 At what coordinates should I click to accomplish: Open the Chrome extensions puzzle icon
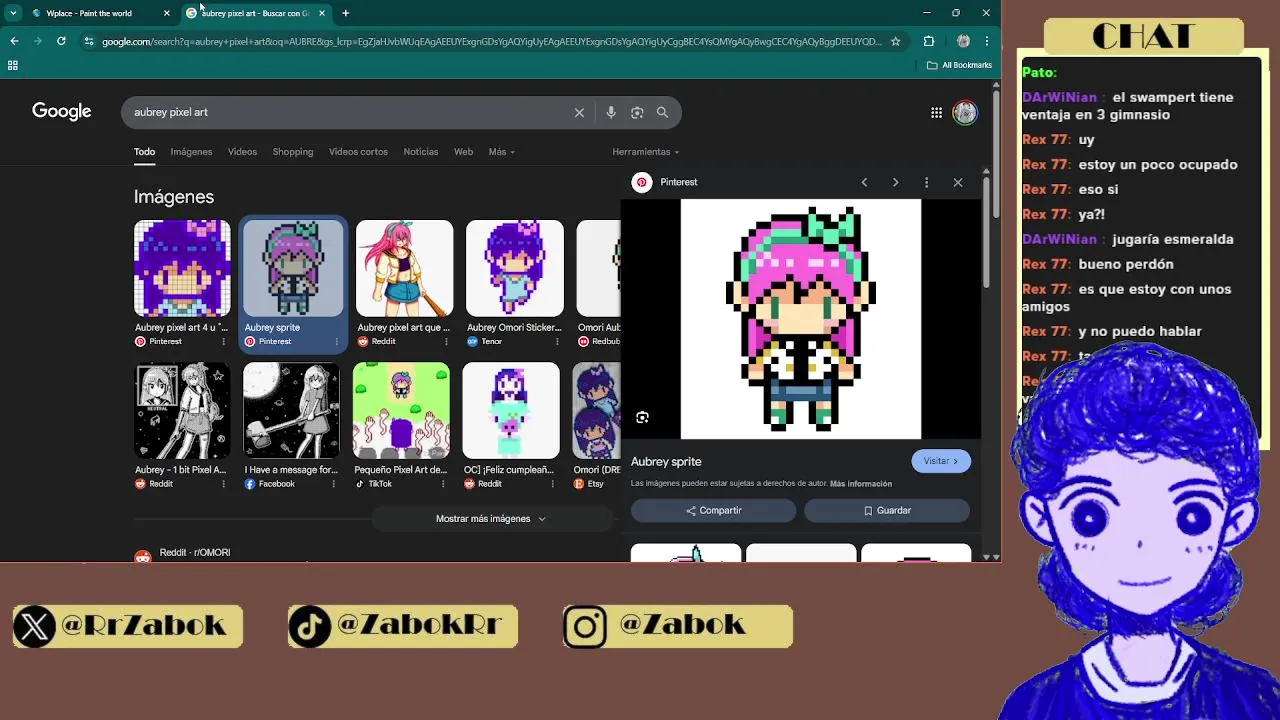[929, 41]
